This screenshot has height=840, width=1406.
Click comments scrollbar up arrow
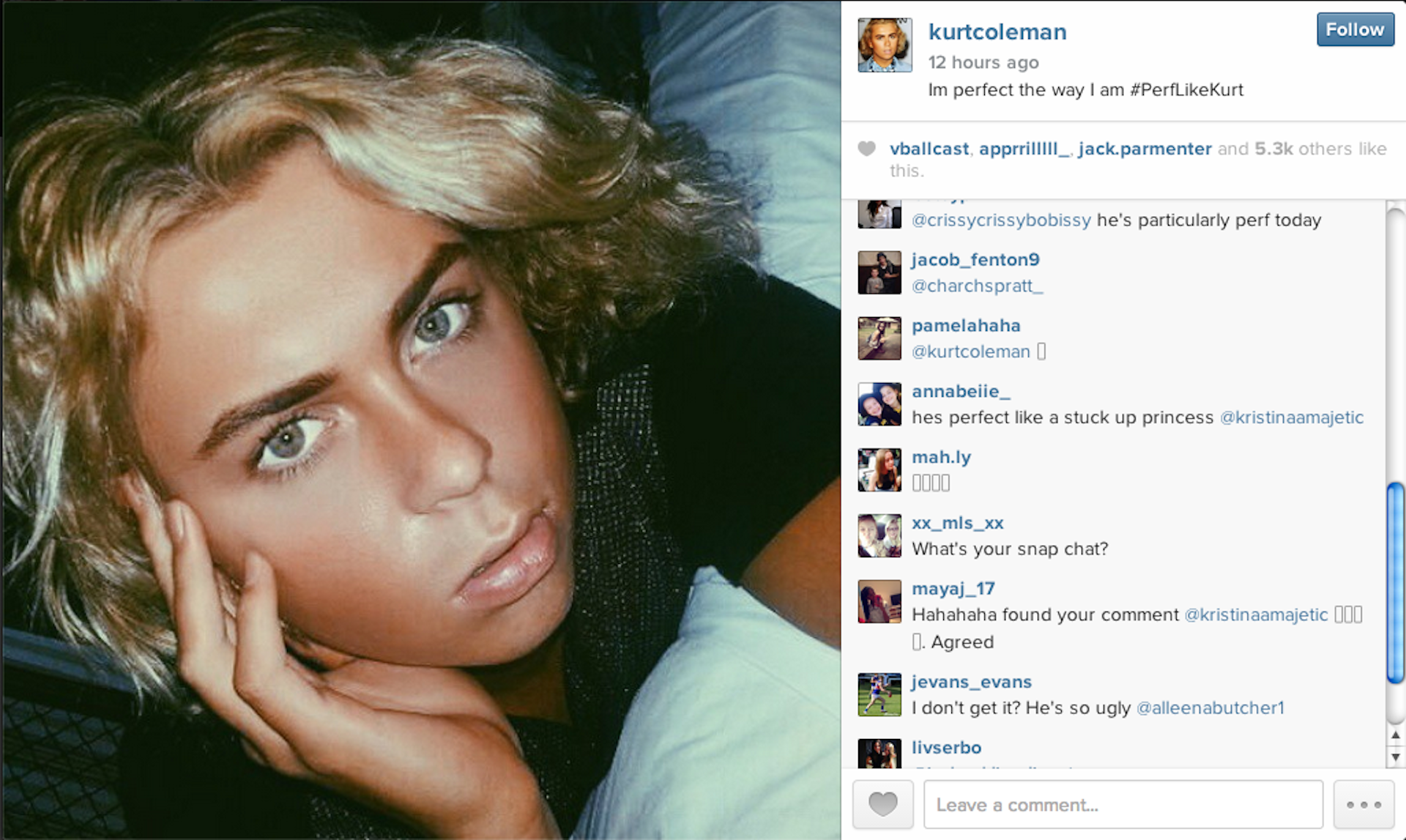1395,735
